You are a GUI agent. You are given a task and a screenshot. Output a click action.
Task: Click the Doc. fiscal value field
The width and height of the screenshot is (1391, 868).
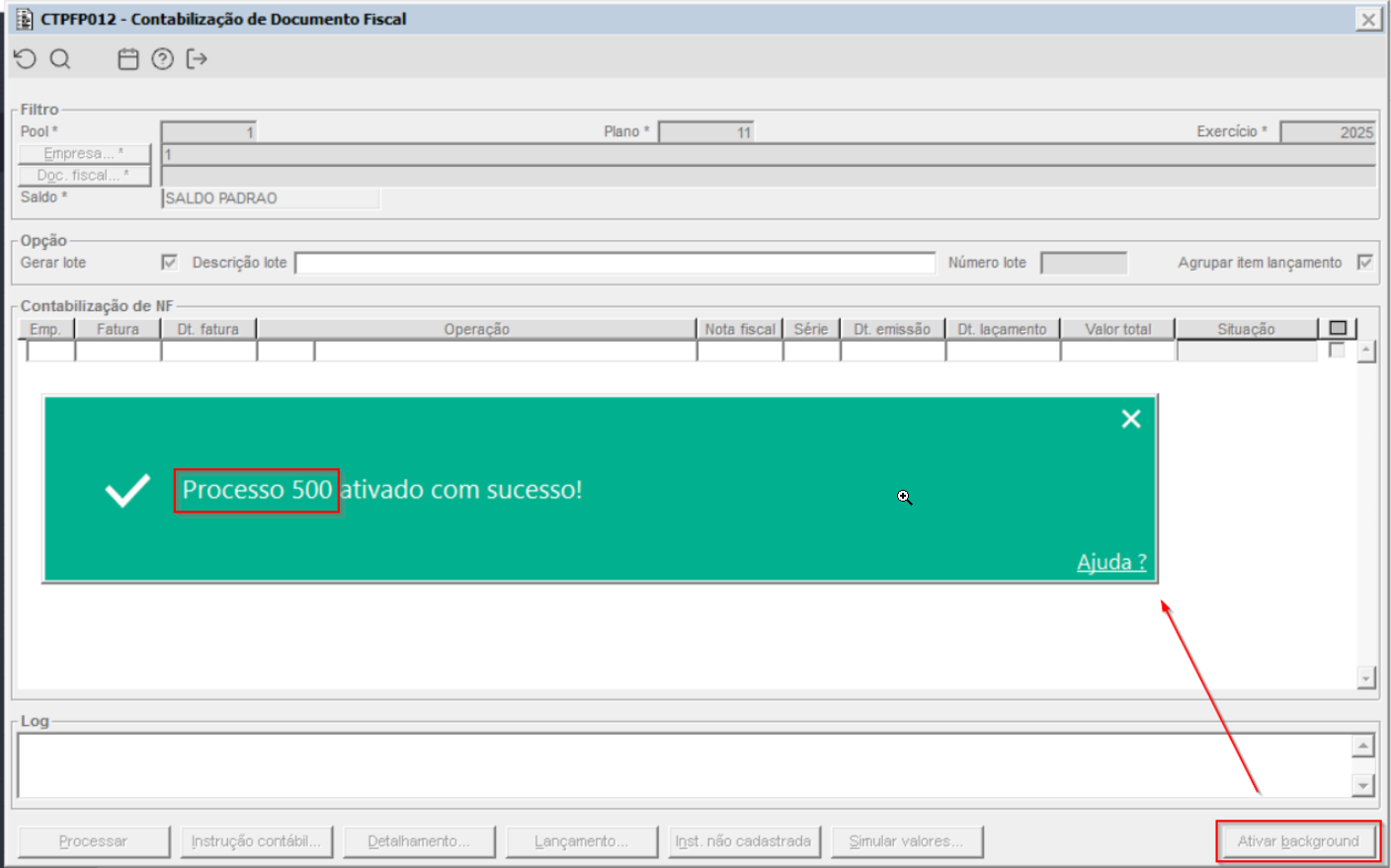769,176
